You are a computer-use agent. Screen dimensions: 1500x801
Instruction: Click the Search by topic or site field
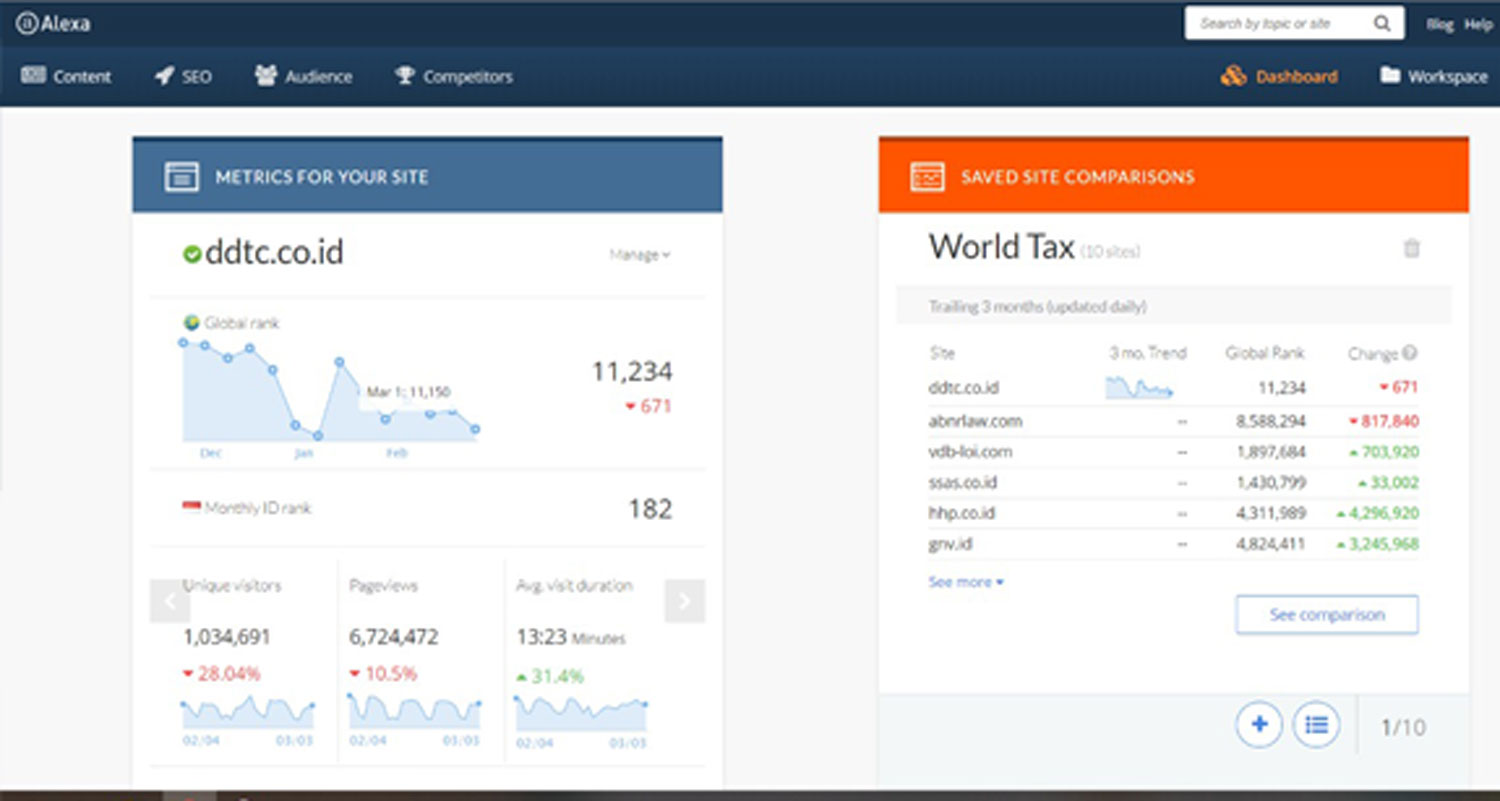pyautogui.click(x=1279, y=24)
